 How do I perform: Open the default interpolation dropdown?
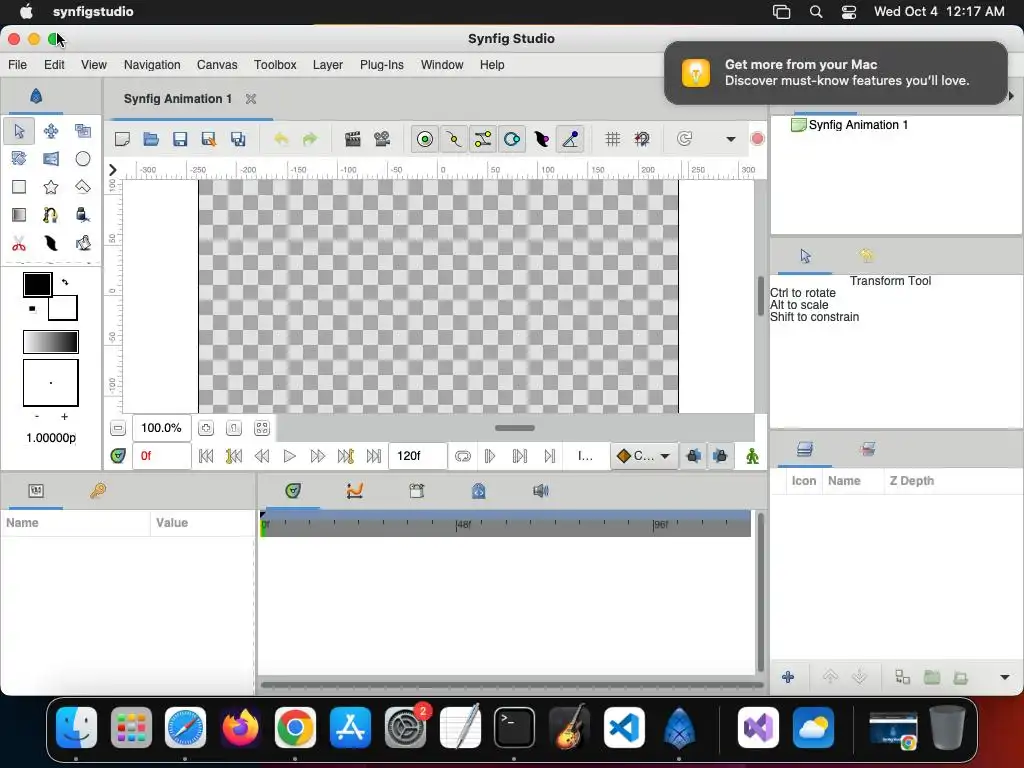click(x=643, y=456)
